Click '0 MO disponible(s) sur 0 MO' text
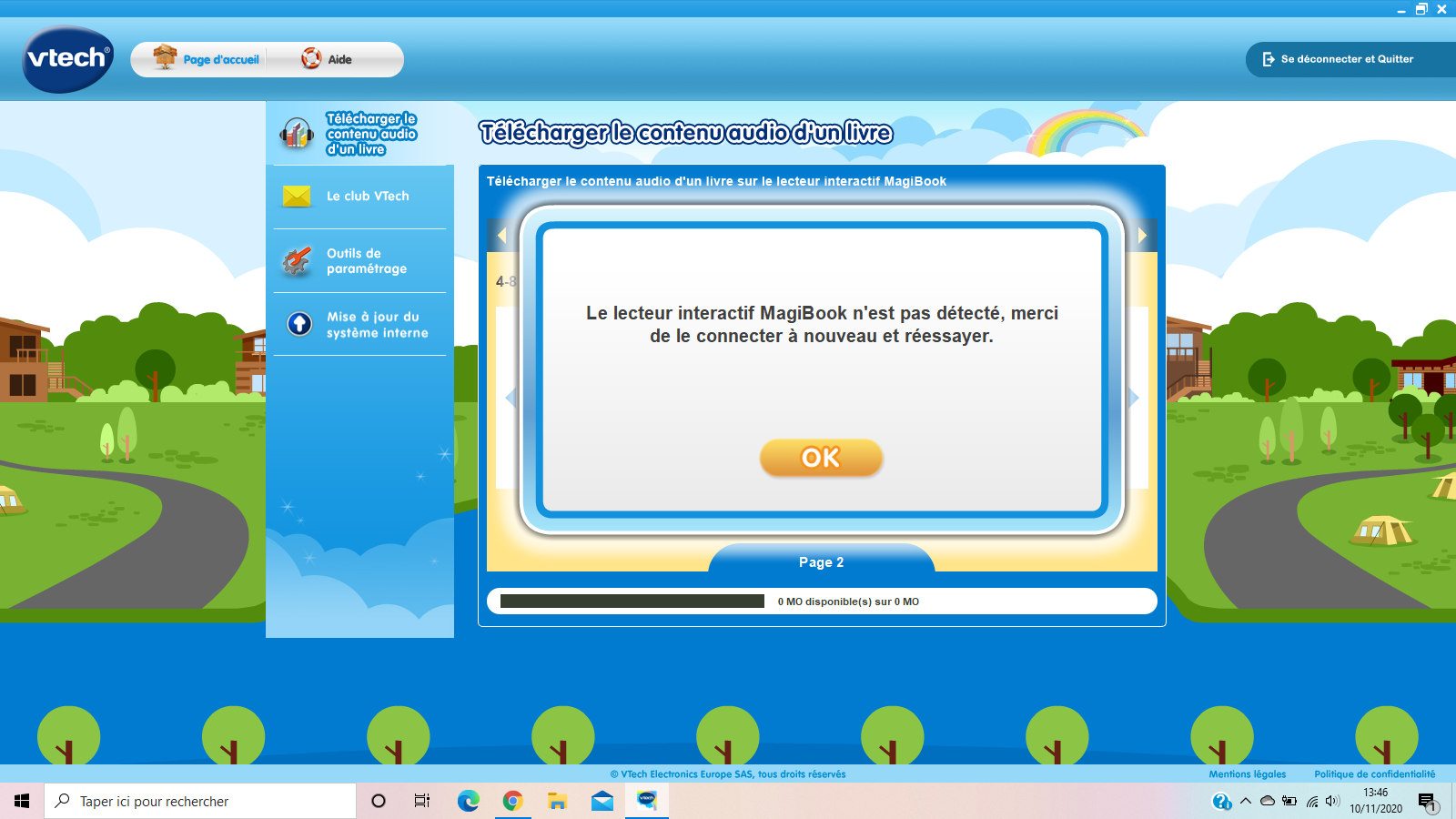The image size is (1456, 819). point(848,602)
